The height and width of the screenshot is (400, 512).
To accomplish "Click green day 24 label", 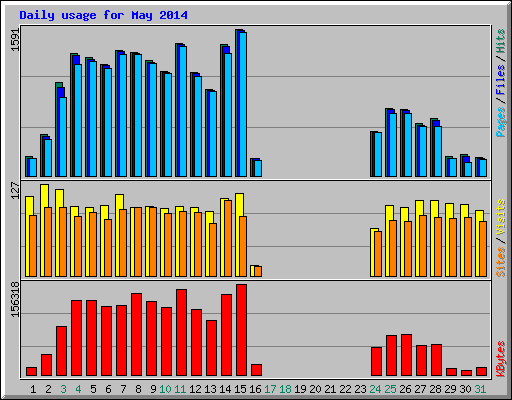I will [375, 389].
